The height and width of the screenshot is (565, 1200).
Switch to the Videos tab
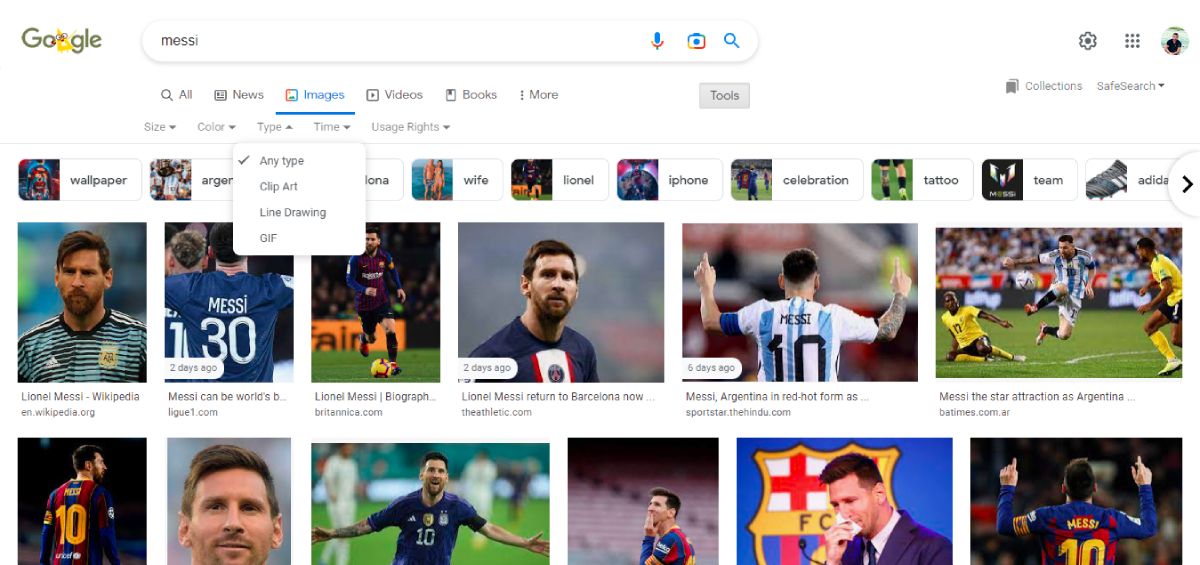pos(394,95)
